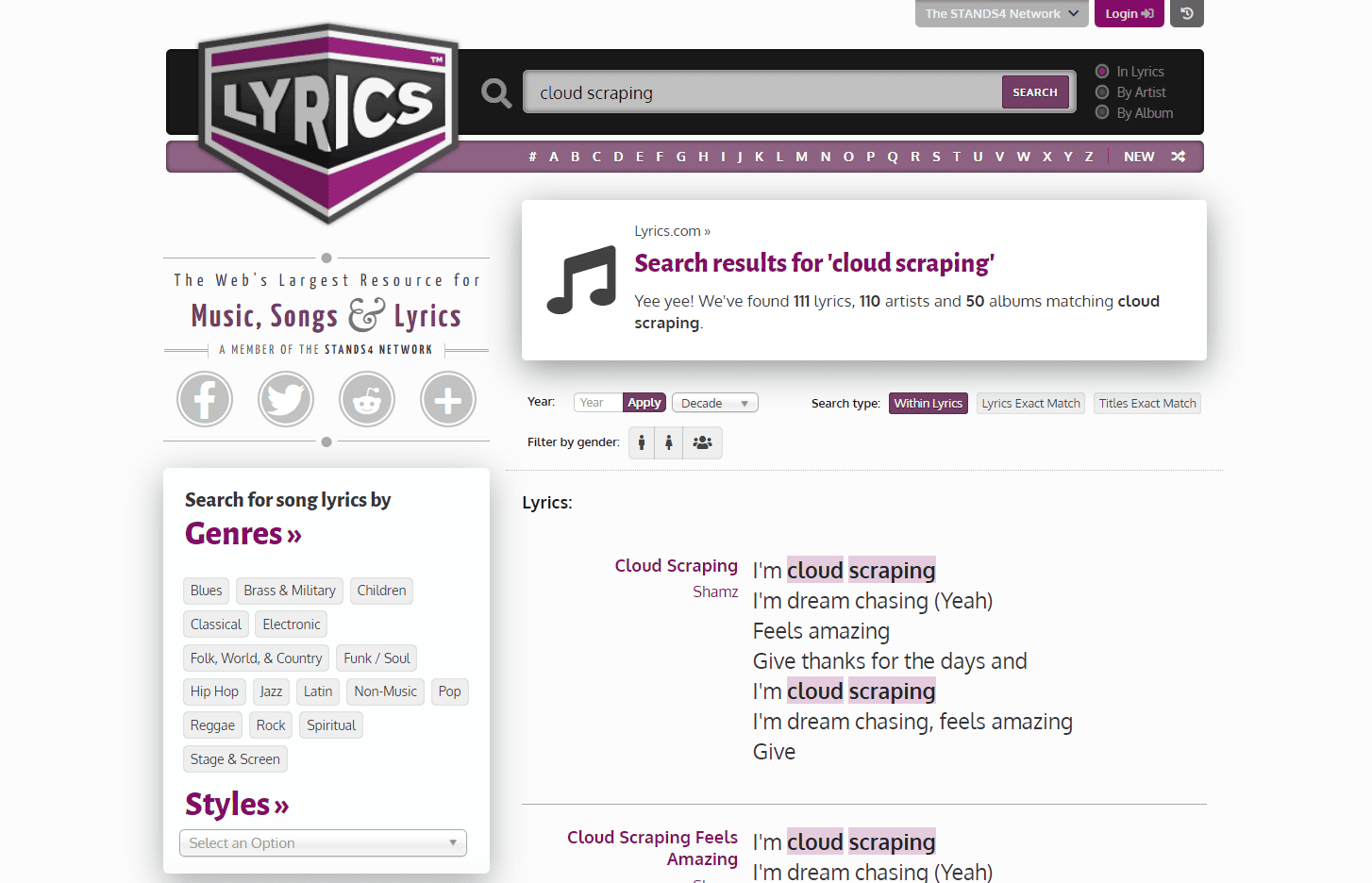Open the Cloud Scraping song link

pos(677,566)
